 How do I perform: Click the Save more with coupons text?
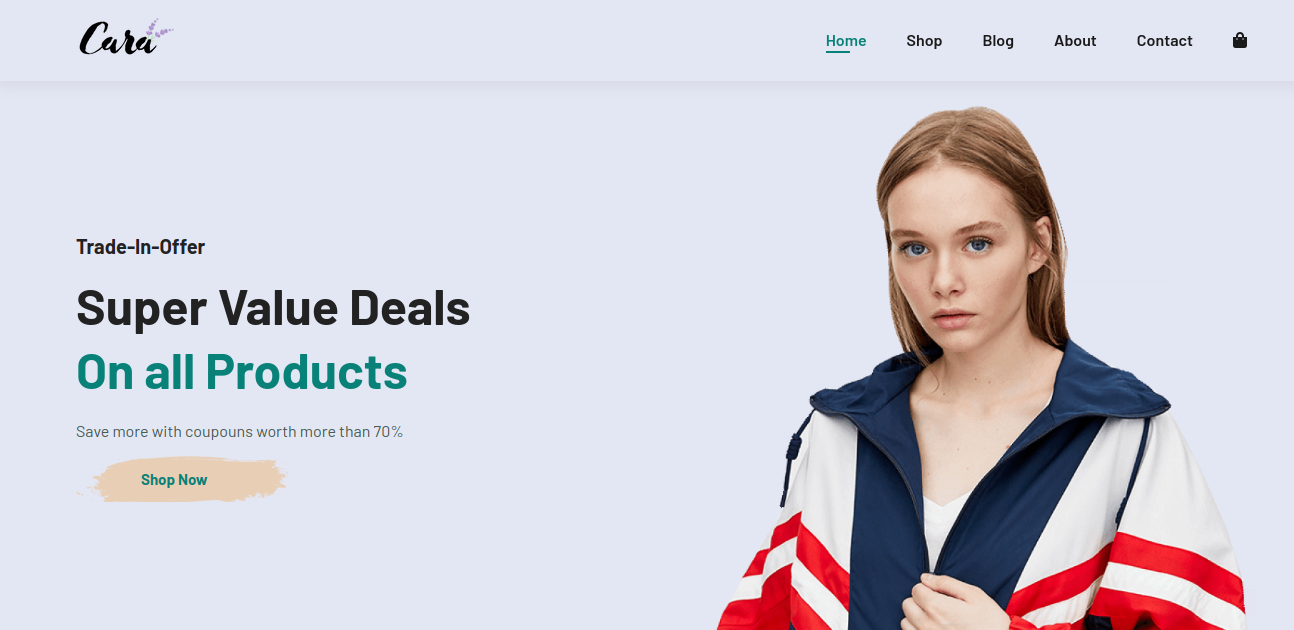(x=239, y=432)
